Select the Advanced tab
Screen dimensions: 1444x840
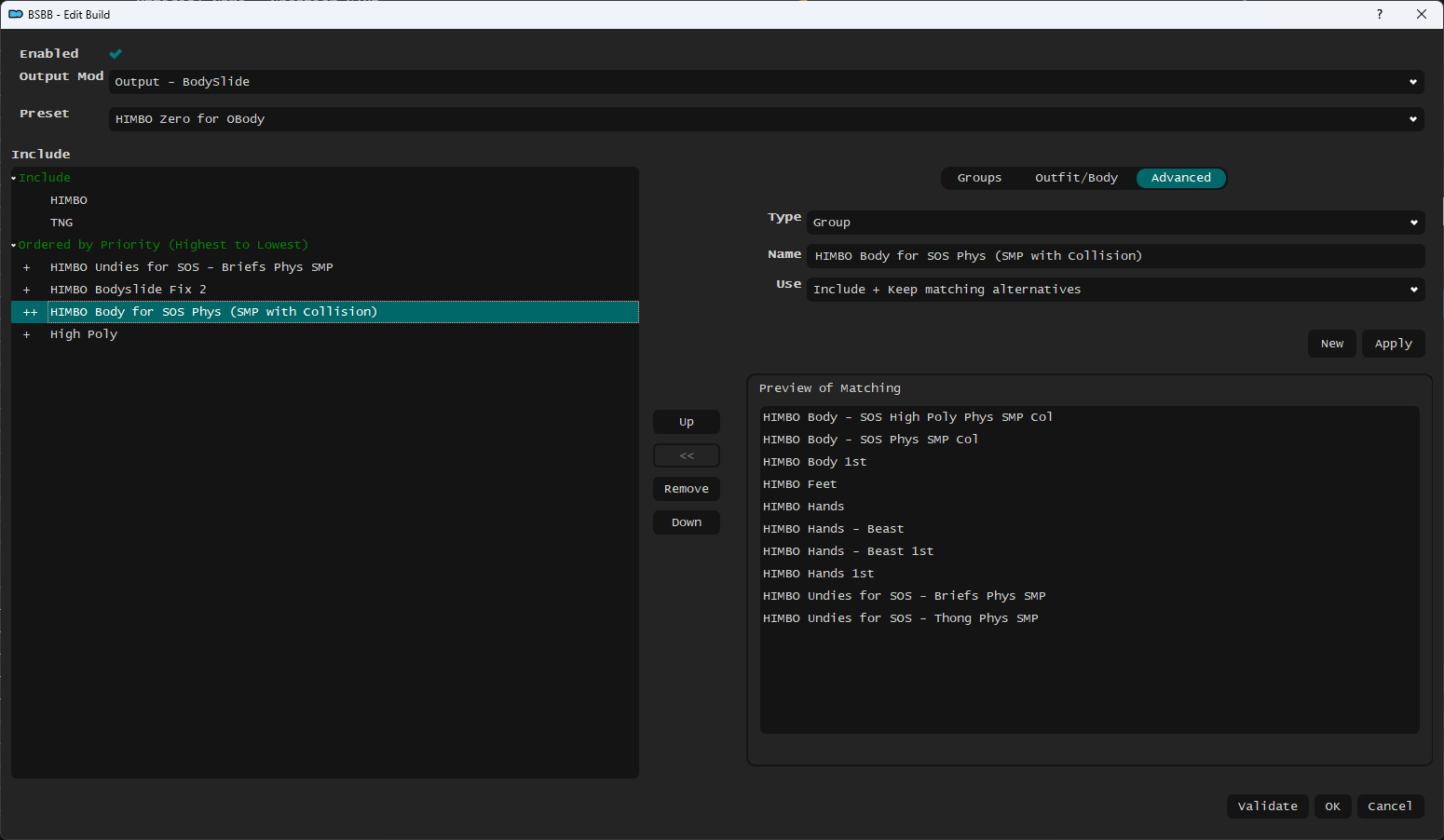point(1180,178)
